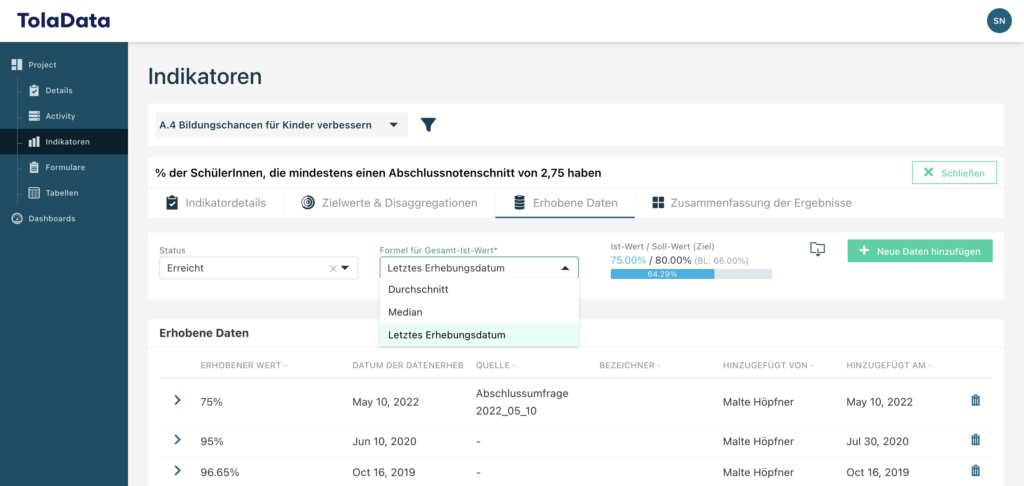Open Project in the sidebar
The image size is (1024, 486).
point(42,65)
